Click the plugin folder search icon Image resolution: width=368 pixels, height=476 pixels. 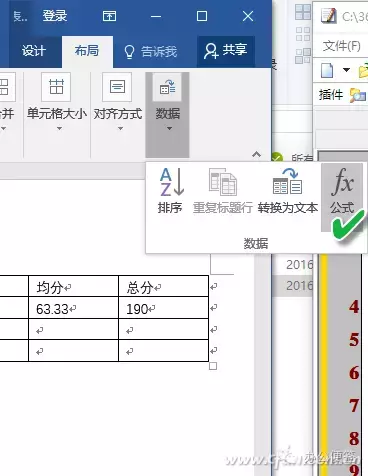tap(357, 95)
